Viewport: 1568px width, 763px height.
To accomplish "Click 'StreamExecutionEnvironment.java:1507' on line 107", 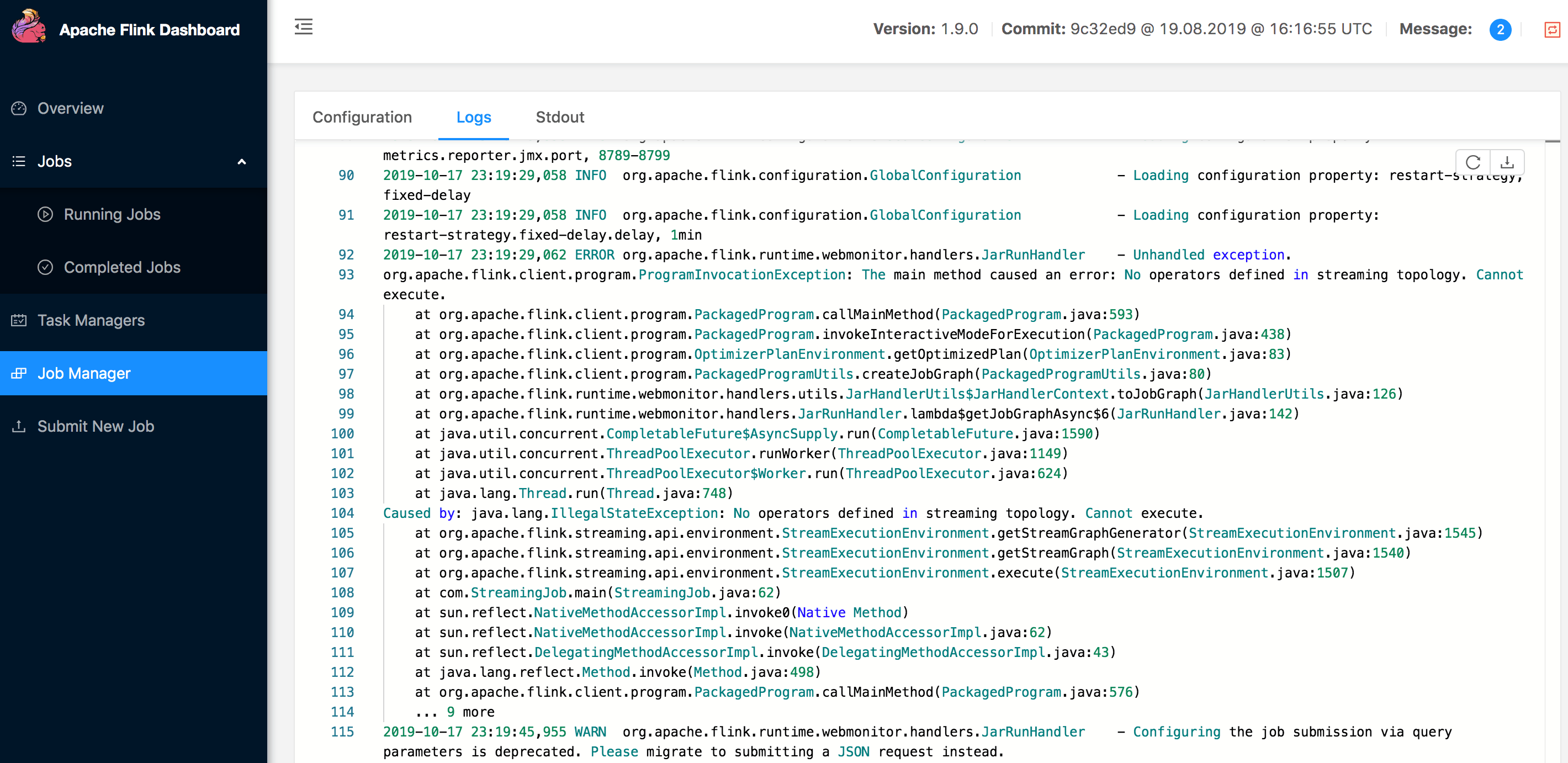I will click(x=1205, y=573).
